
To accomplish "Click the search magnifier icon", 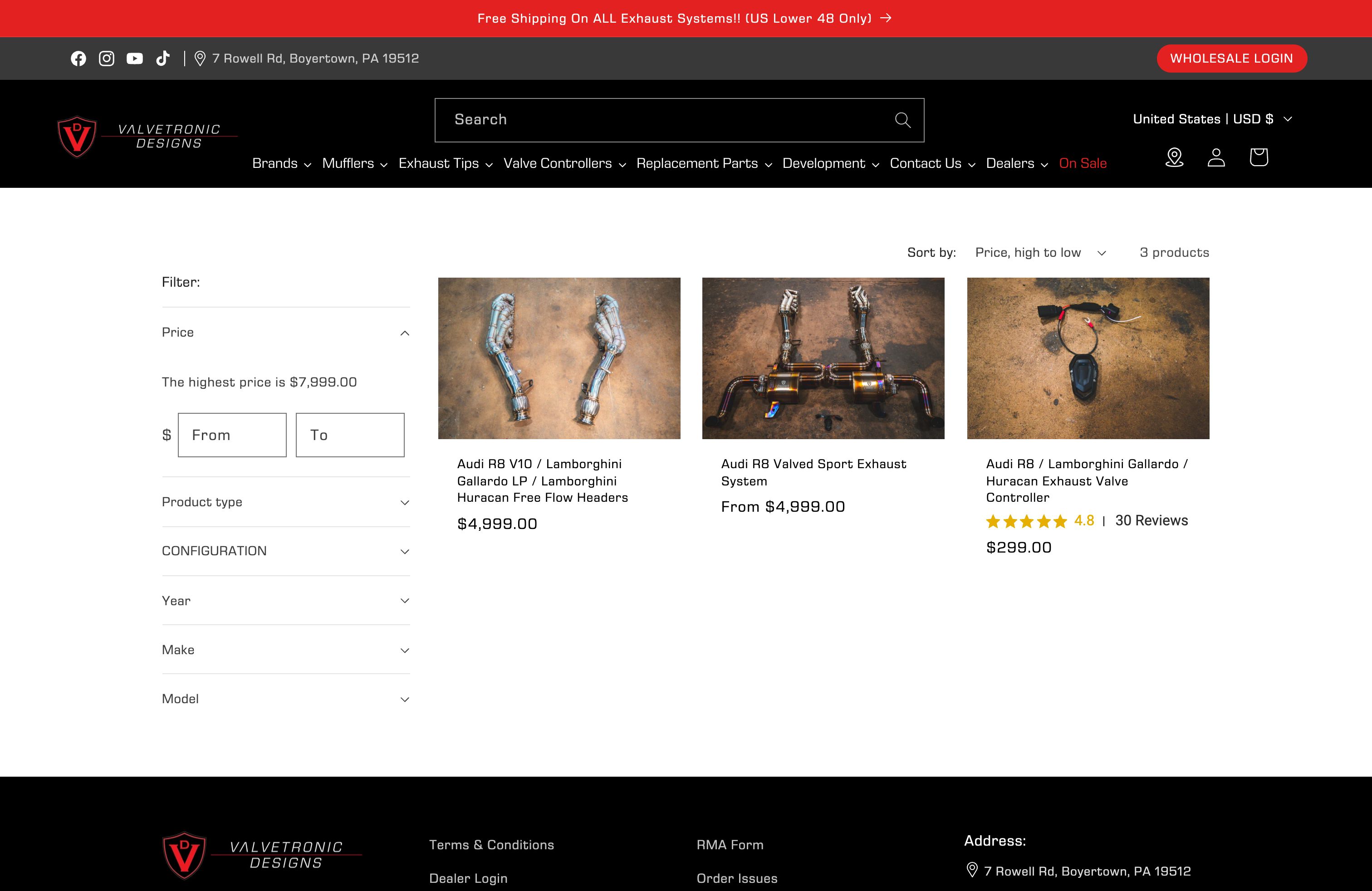I will coord(902,120).
